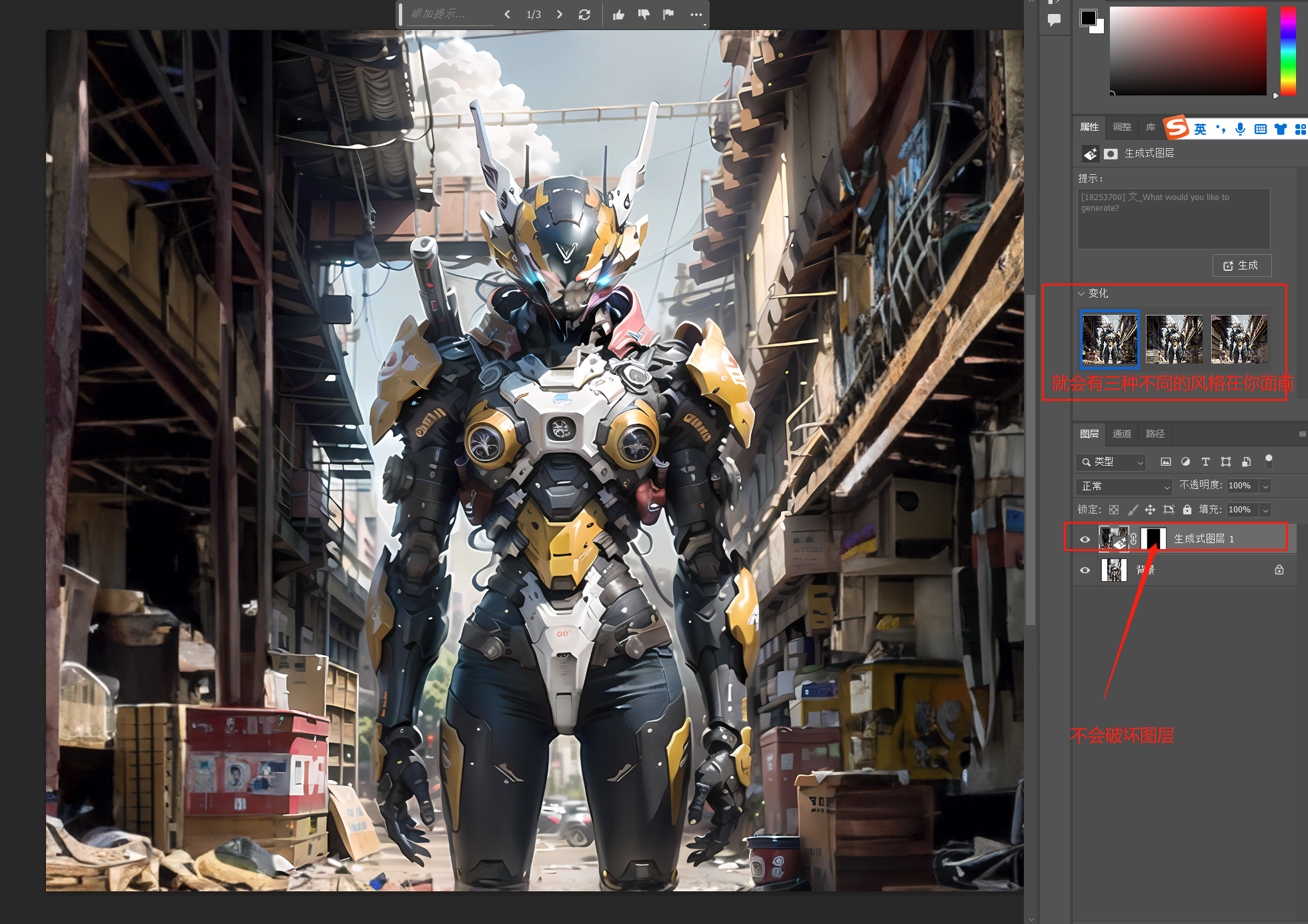Toggle lock all padlock
Viewport: 1308px width, 924px height.
1187,510
